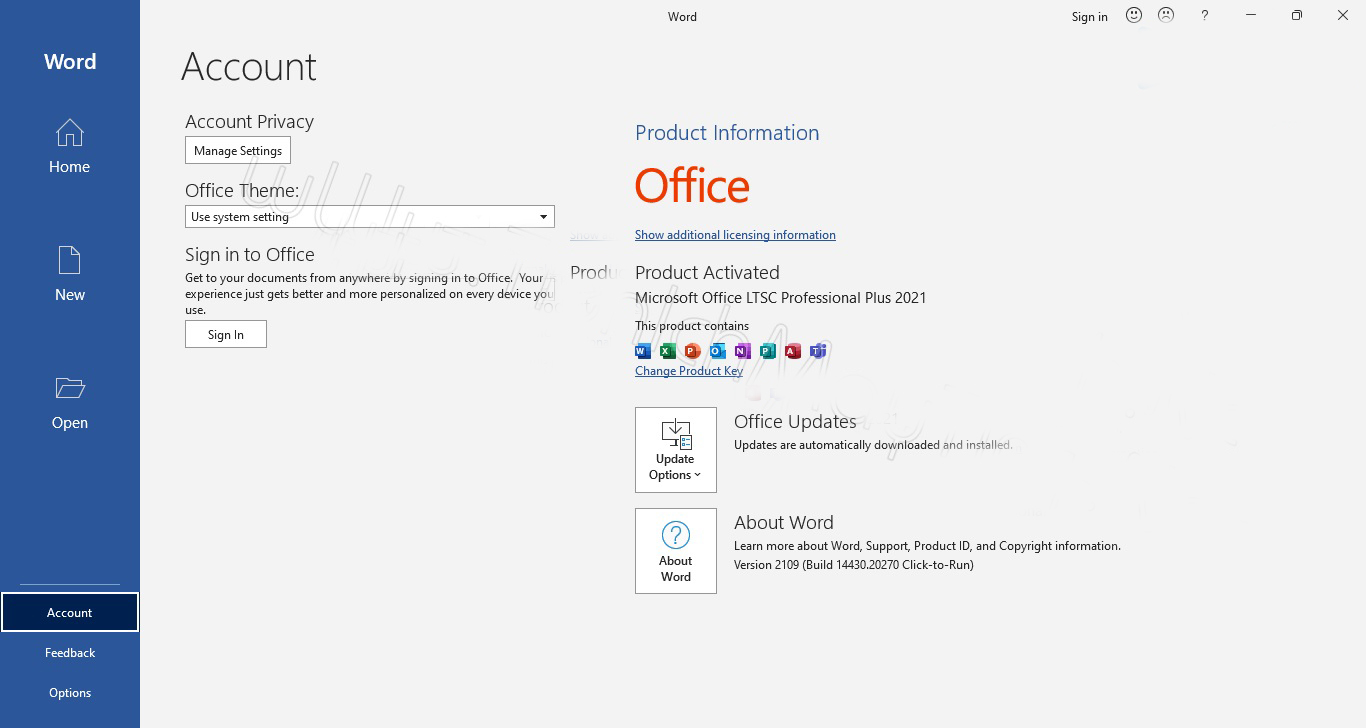1366x728 pixels.
Task: Click the Office logo in Product Information
Action: coord(692,186)
